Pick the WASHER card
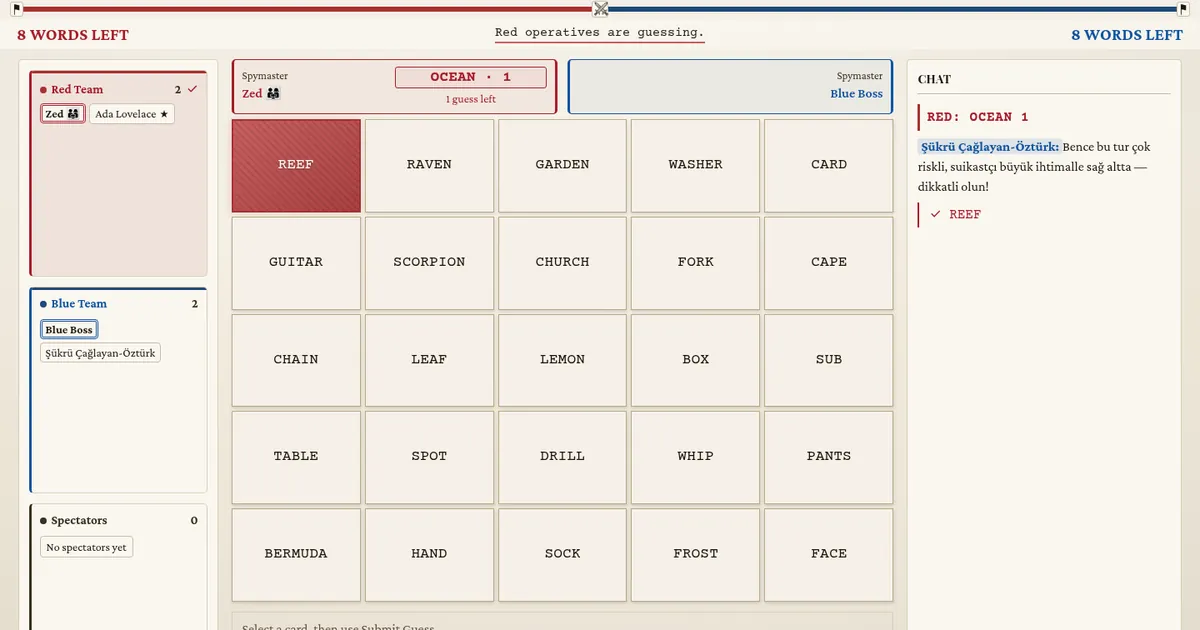1200x630 pixels. (695, 165)
